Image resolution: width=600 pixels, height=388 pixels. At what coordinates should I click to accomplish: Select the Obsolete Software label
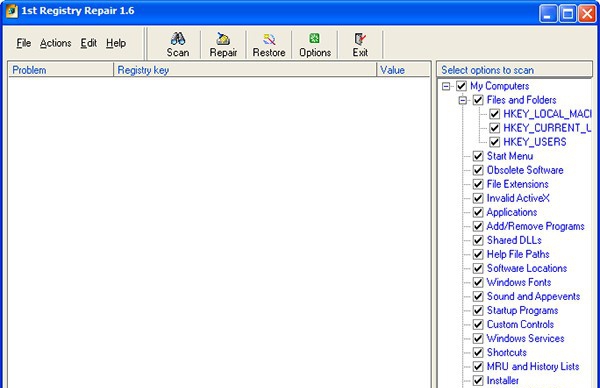click(x=525, y=170)
